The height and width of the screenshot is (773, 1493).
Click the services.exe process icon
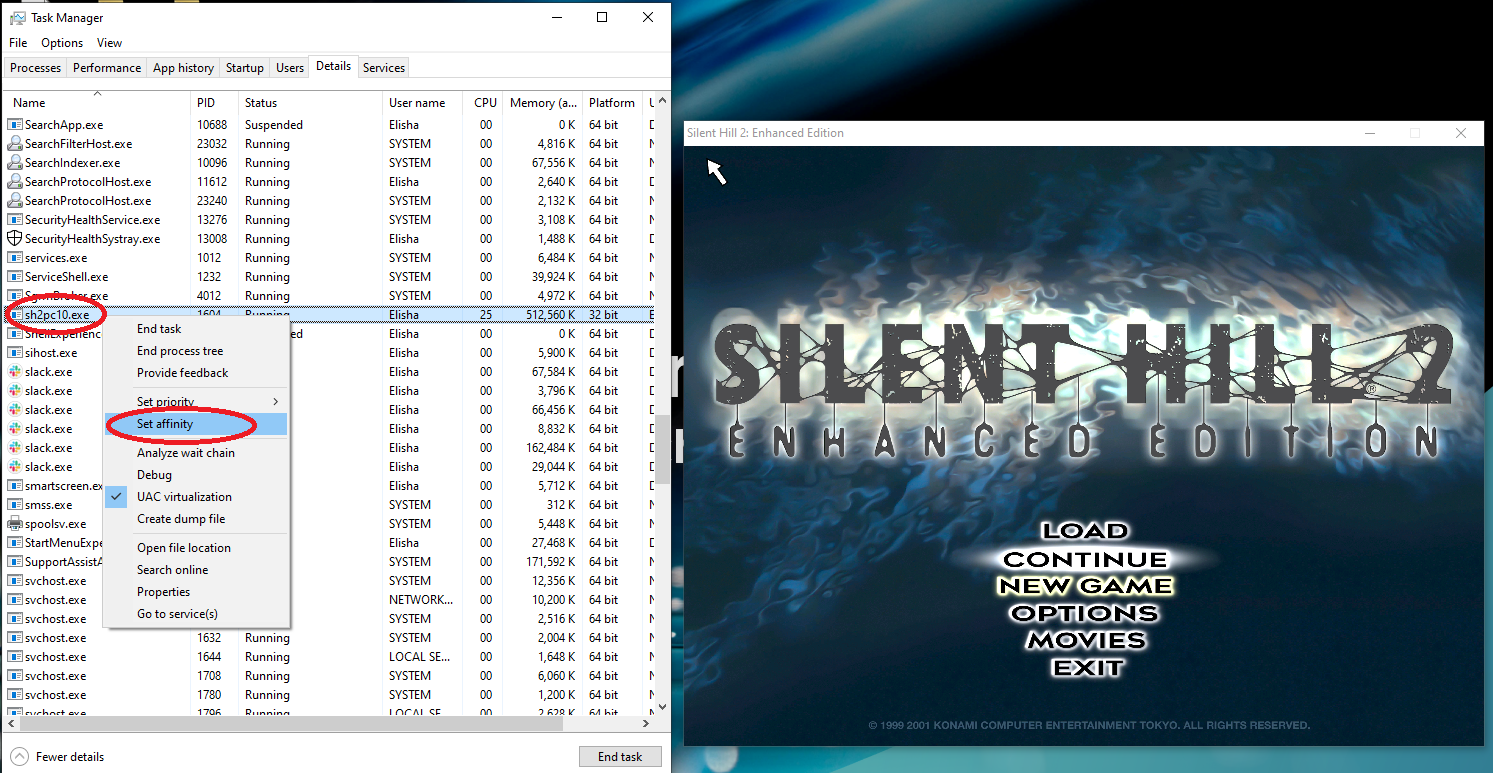pos(15,258)
